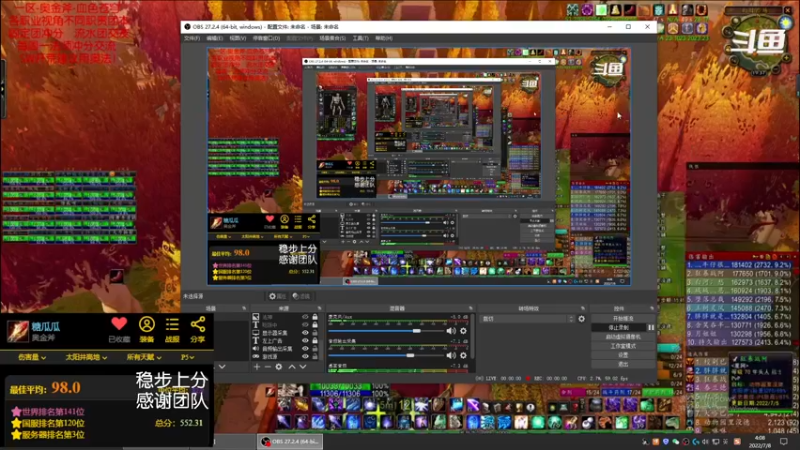800x450 pixels.
Task: Click the 属性 properties button
Action: (278, 296)
